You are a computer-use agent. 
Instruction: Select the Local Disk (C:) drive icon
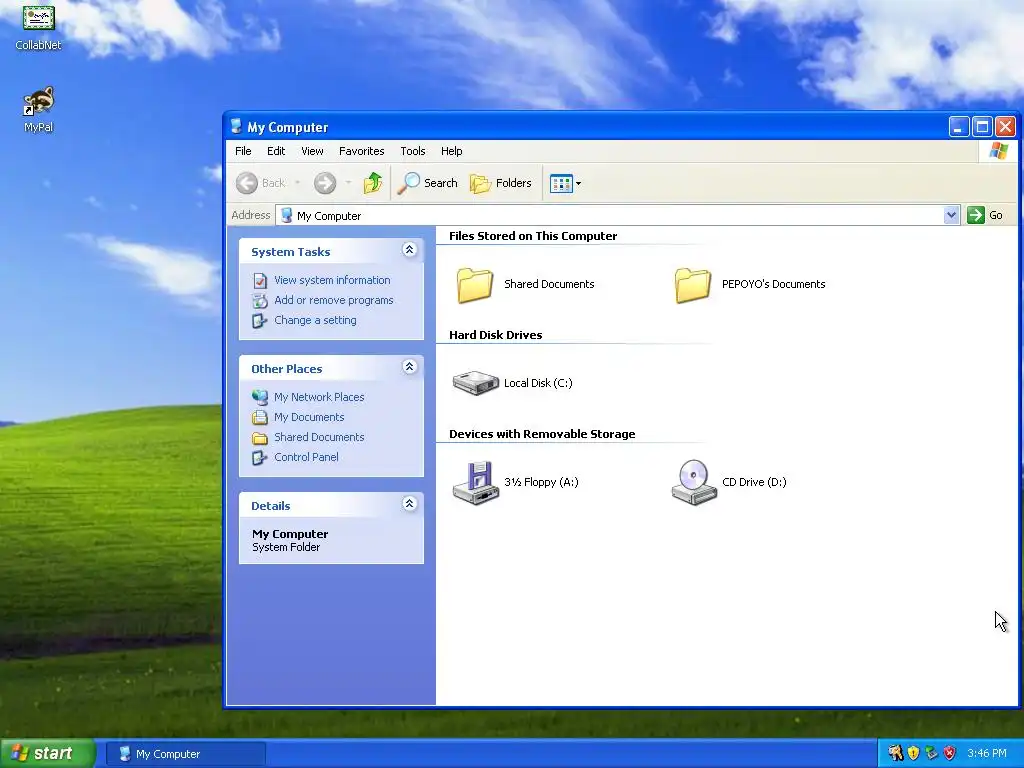(x=475, y=383)
